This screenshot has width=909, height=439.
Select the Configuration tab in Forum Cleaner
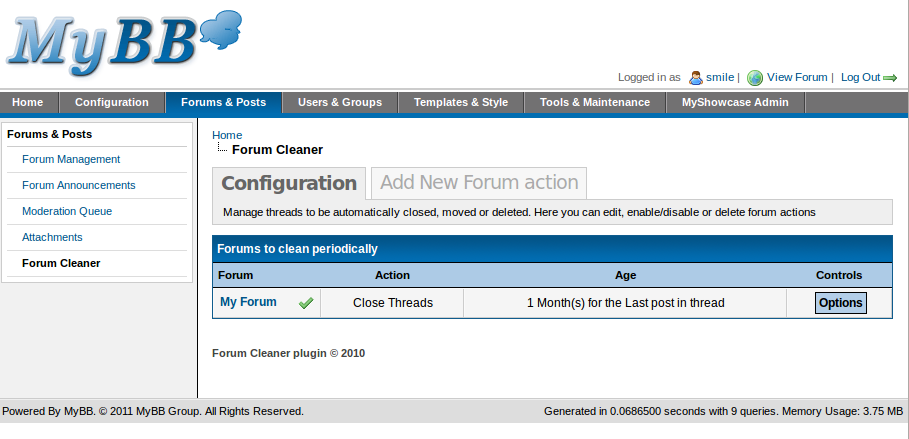pyautogui.click(x=289, y=183)
